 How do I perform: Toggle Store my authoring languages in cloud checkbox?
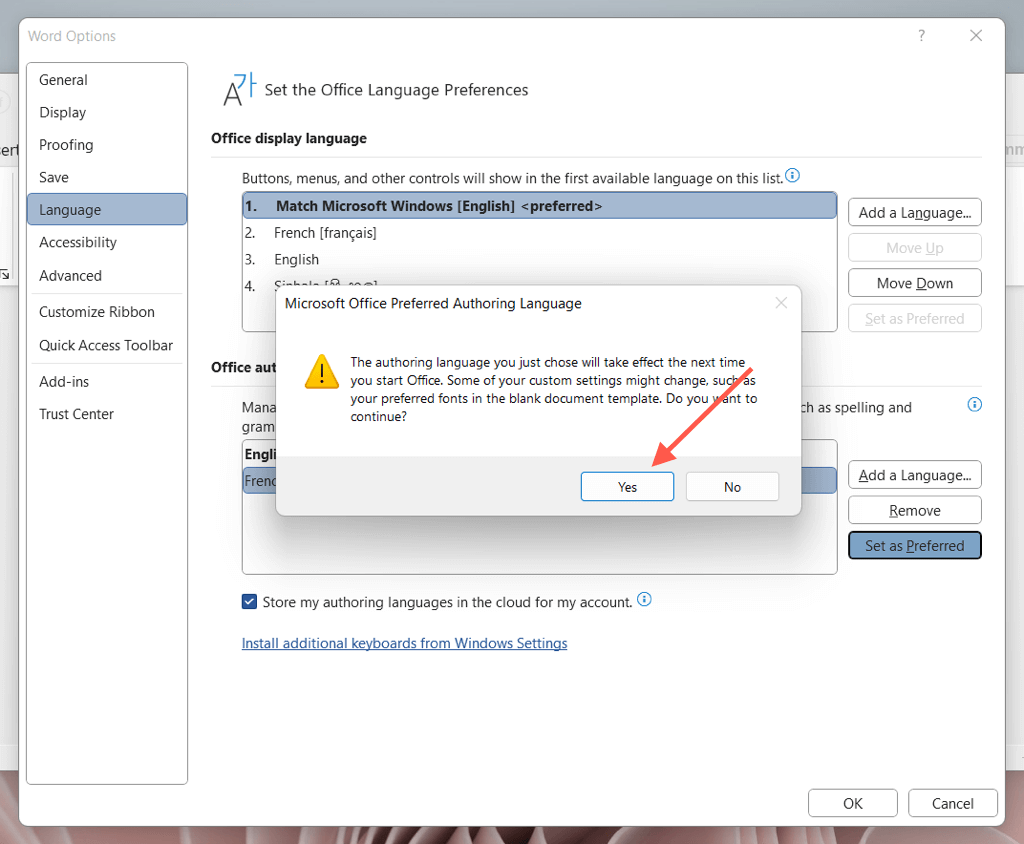[x=250, y=602]
